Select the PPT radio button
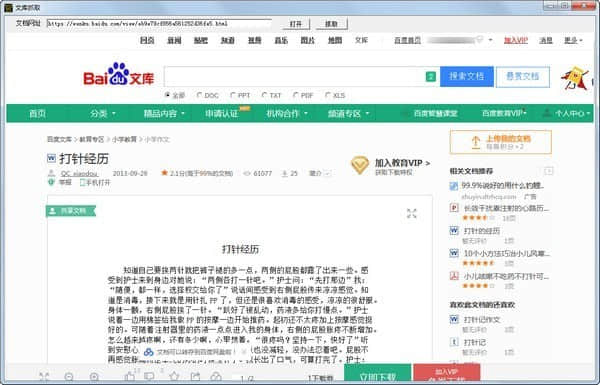600x385 pixels. [x=233, y=95]
